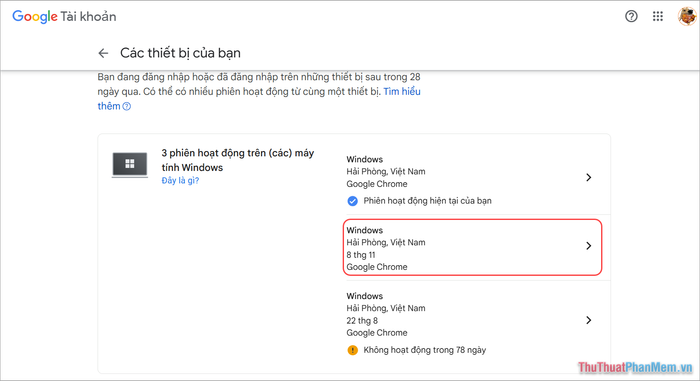This screenshot has width=700, height=381.
Task: Open the account profile avatar
Action: click(x=687, y=17)
